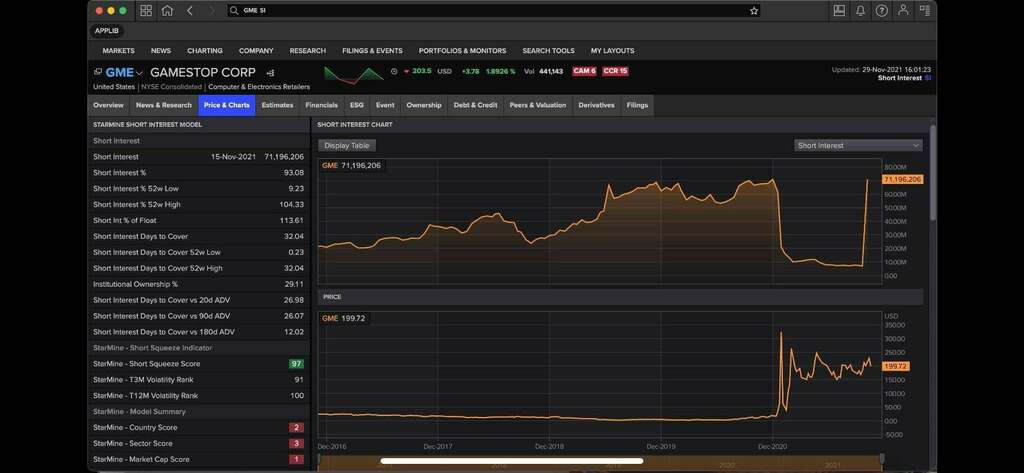Click the vertical scrollbar on the right

[933, 172]
